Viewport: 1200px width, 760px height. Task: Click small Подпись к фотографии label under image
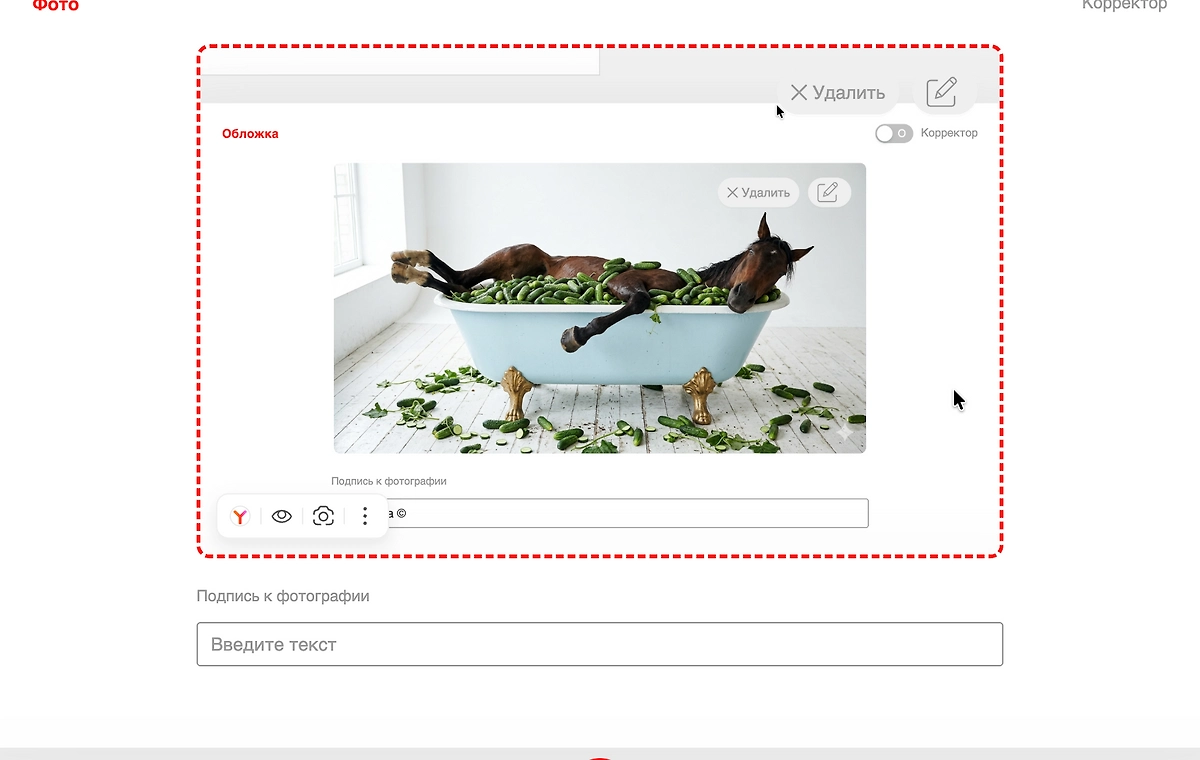(x=389, y=481)
